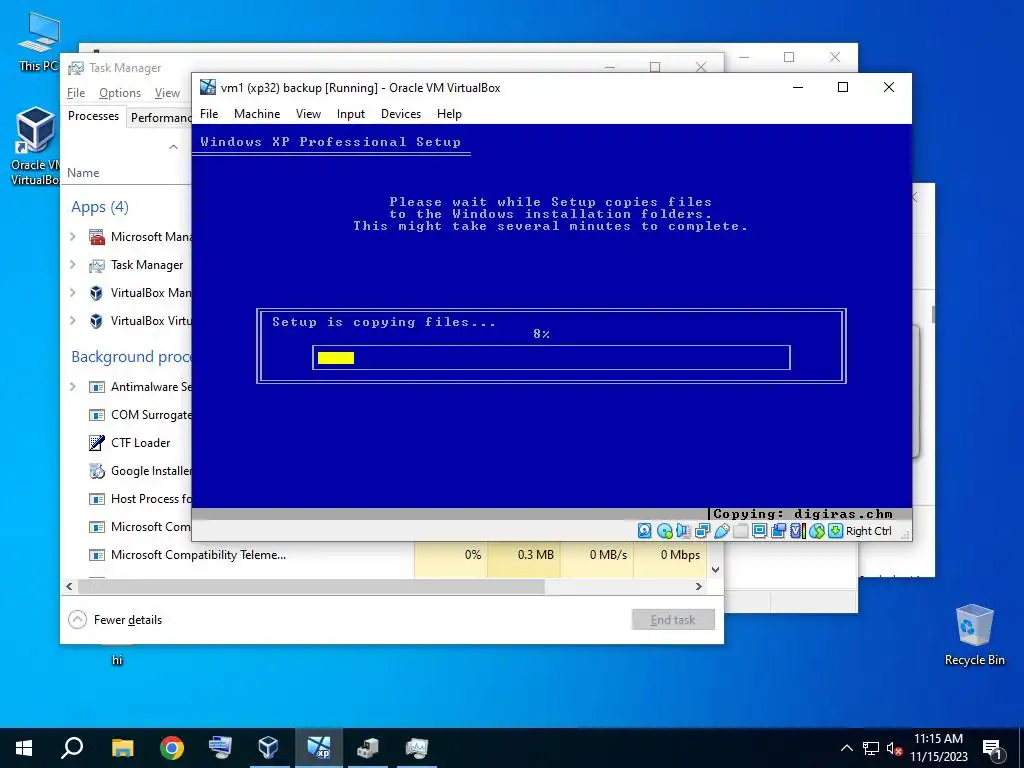This screenshot has width=1024, height=768.
Task: Open Task Manager's File menu
Action: click(76, 93)
